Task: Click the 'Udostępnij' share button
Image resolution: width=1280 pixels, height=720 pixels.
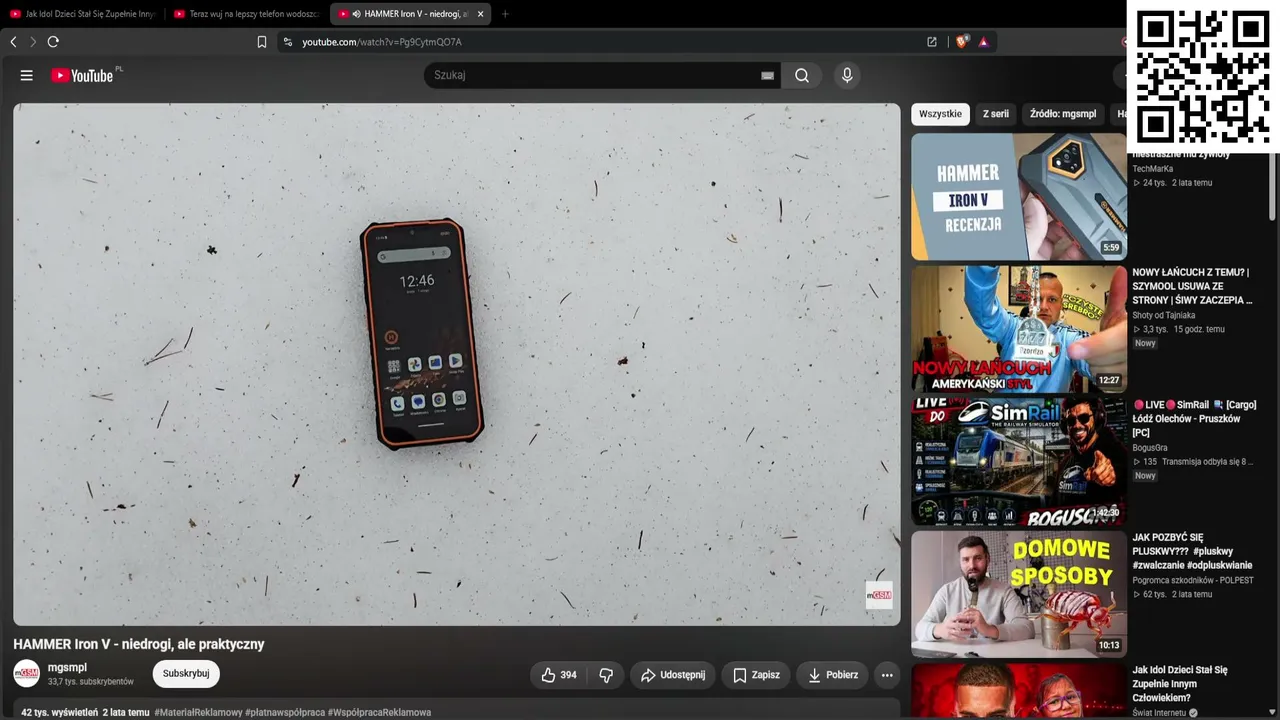Action: click(673, 675)
